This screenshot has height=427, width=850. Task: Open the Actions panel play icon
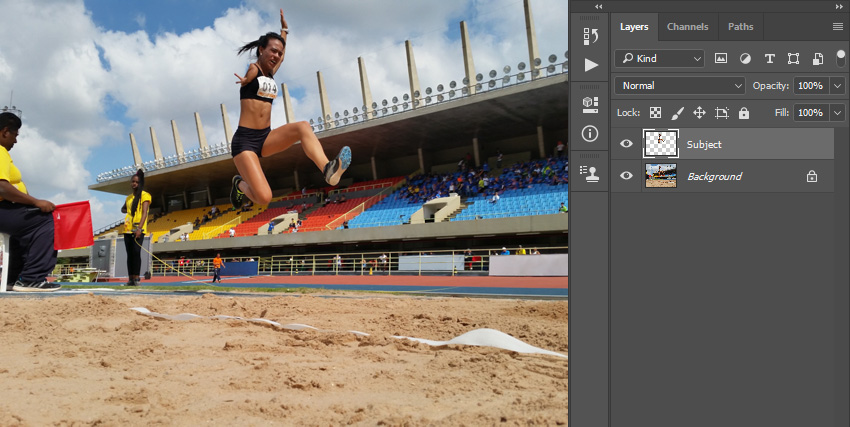pos(590,65)
